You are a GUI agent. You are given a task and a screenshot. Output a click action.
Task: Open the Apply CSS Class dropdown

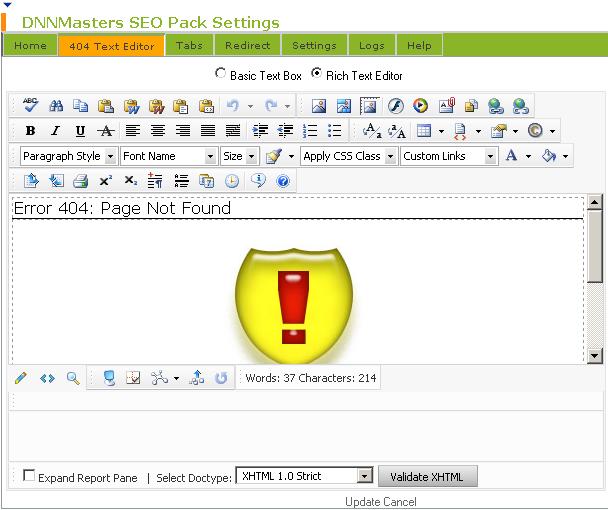349,156
